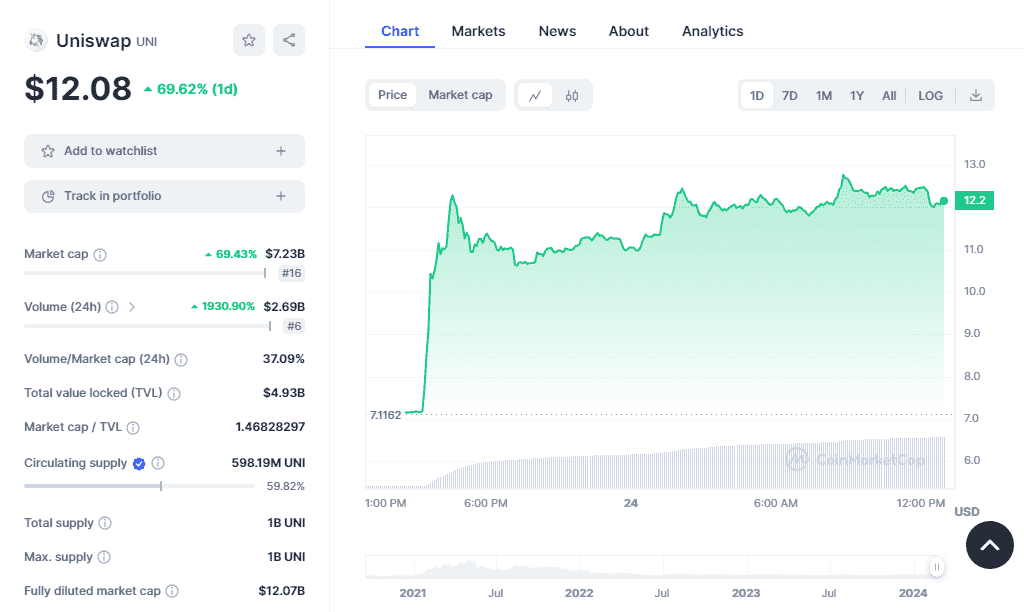This screenshot has width=1024, height=612.
Task: Toggle chart to Market cap view
Action: point(460,95)
